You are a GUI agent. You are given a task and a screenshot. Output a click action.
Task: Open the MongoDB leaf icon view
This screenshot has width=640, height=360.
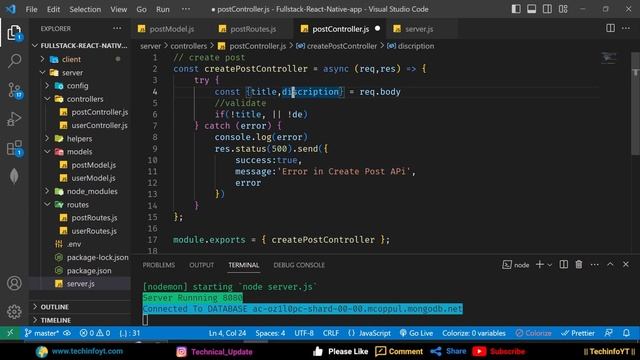(14, 176)
